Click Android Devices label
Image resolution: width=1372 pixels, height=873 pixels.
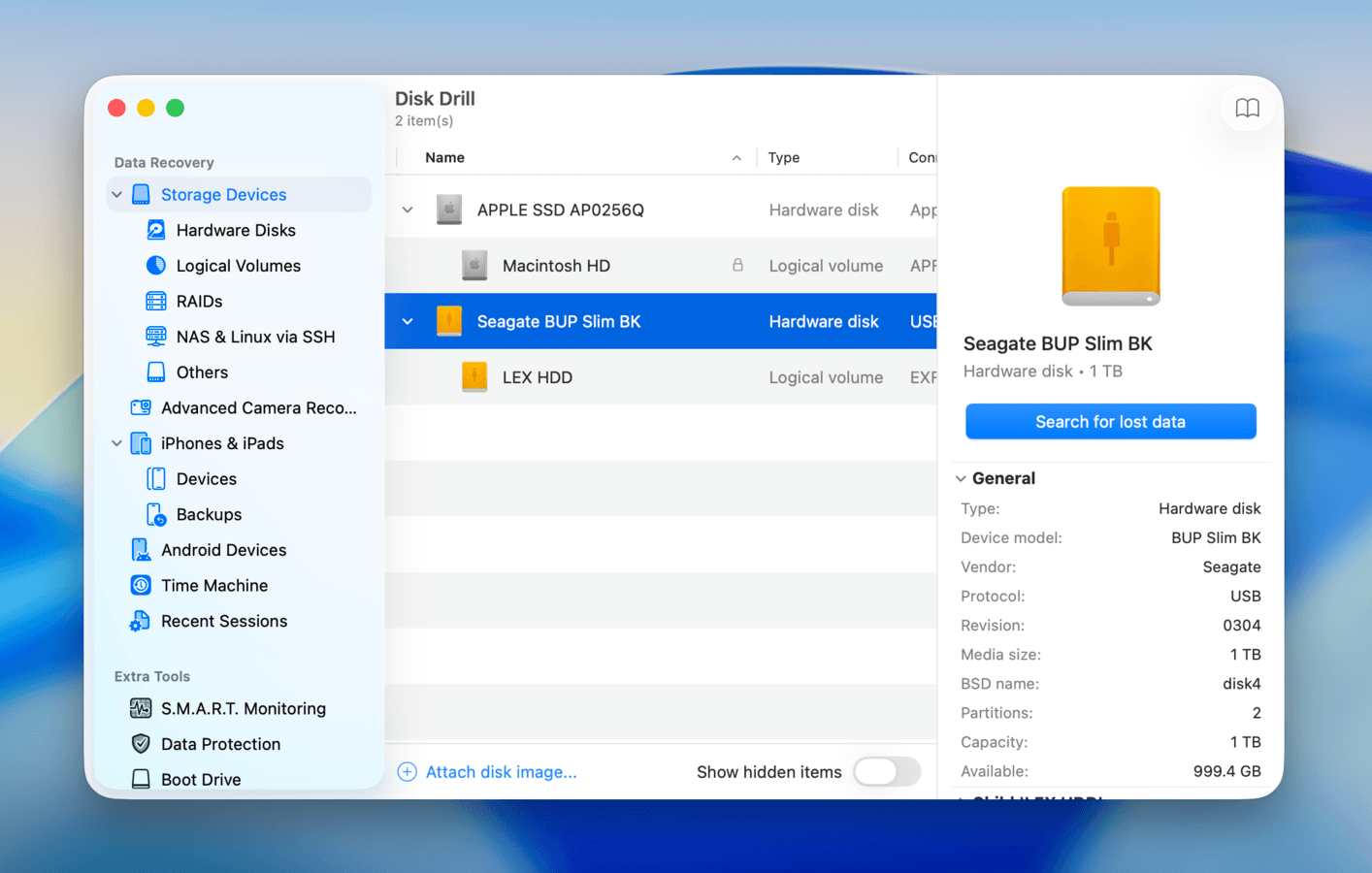point(224,550)
